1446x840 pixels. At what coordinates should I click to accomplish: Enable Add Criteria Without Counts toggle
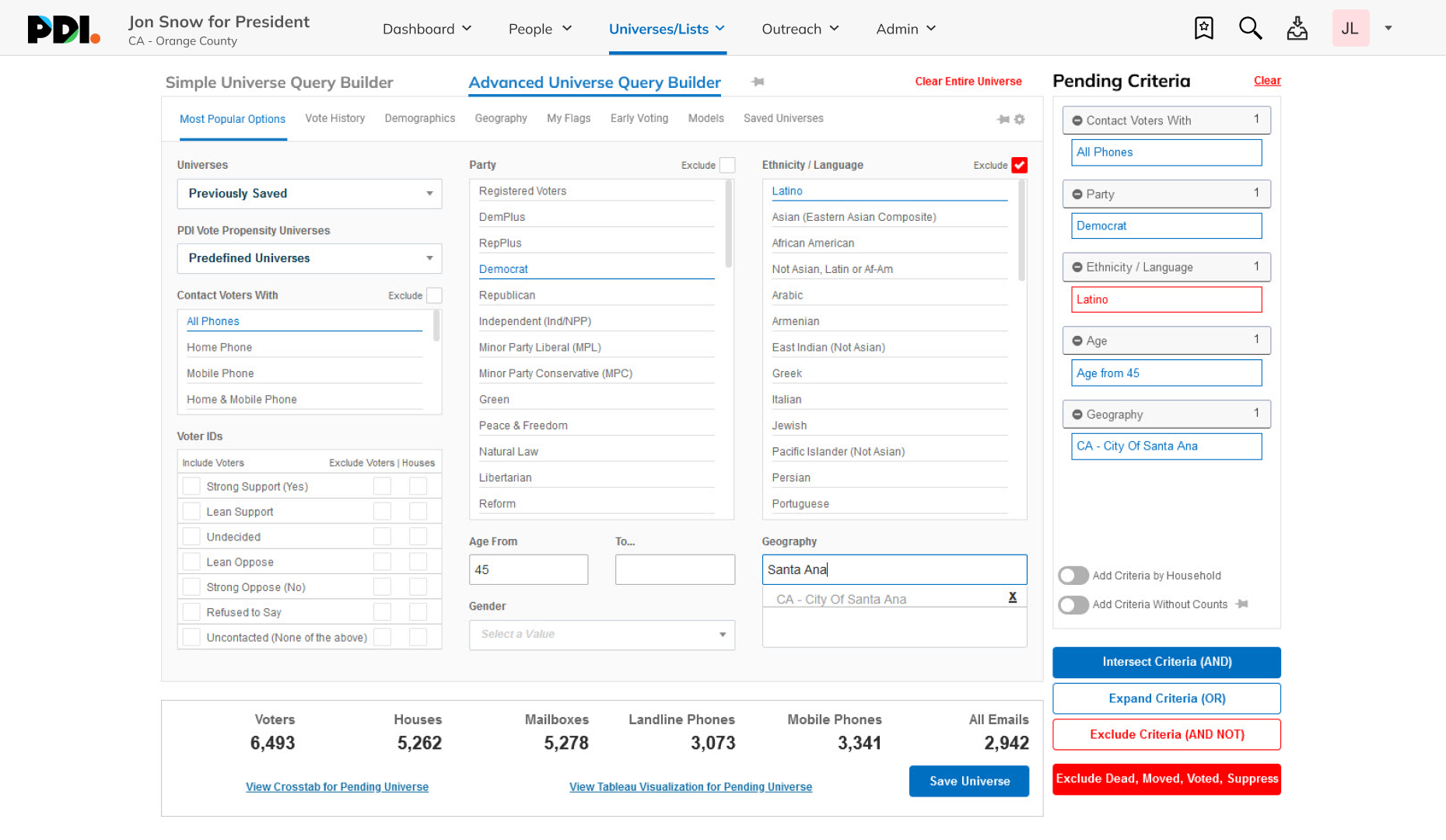[x=1073, y=604]
